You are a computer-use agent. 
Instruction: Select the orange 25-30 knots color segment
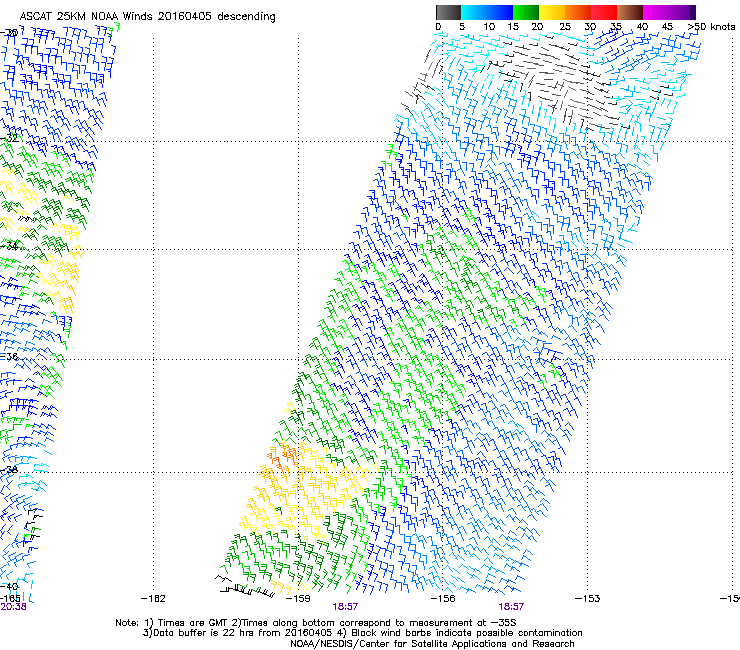[x=578, y=12]
